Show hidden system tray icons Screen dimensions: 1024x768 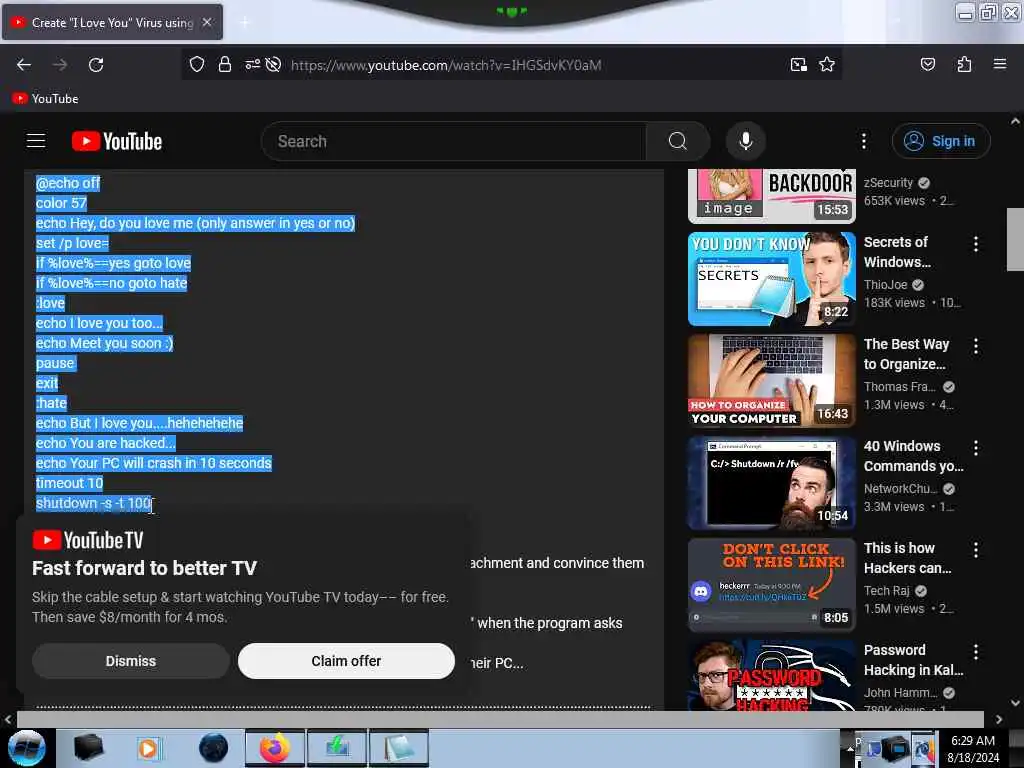[x=850, y=748]
